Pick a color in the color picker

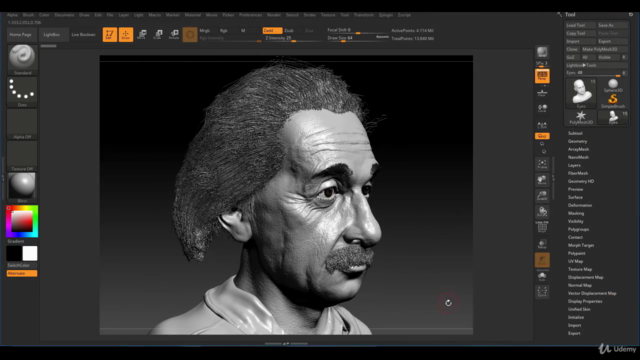(22, 221)
